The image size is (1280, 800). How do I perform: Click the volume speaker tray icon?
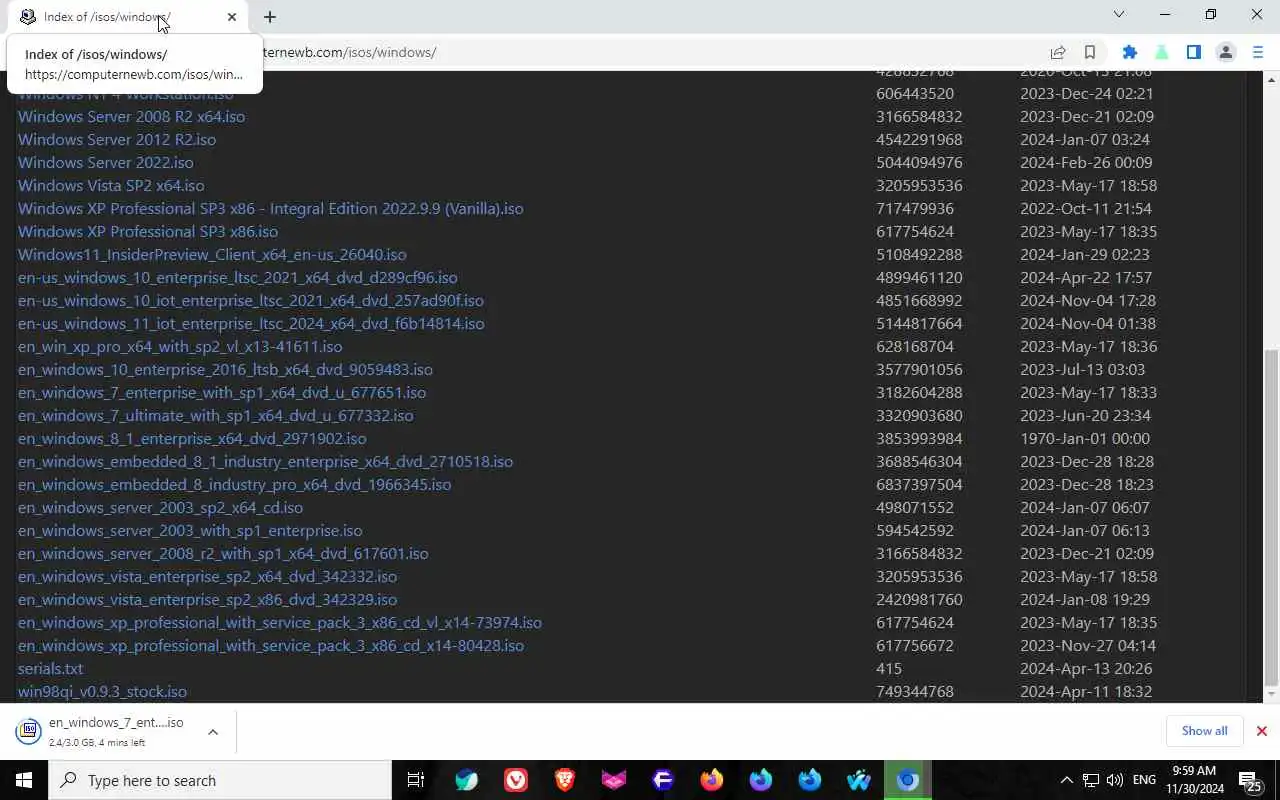(1115, 780)
